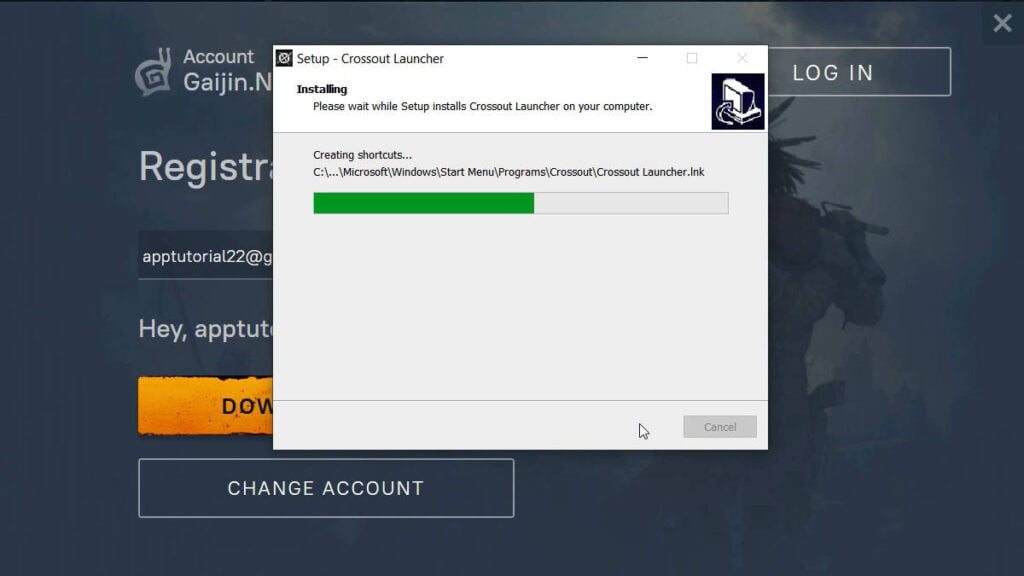Viewport: 1024px width, 576px height.
Task: Click the Crossout Launcher.lnk file path
Action: tap(508, 172)
